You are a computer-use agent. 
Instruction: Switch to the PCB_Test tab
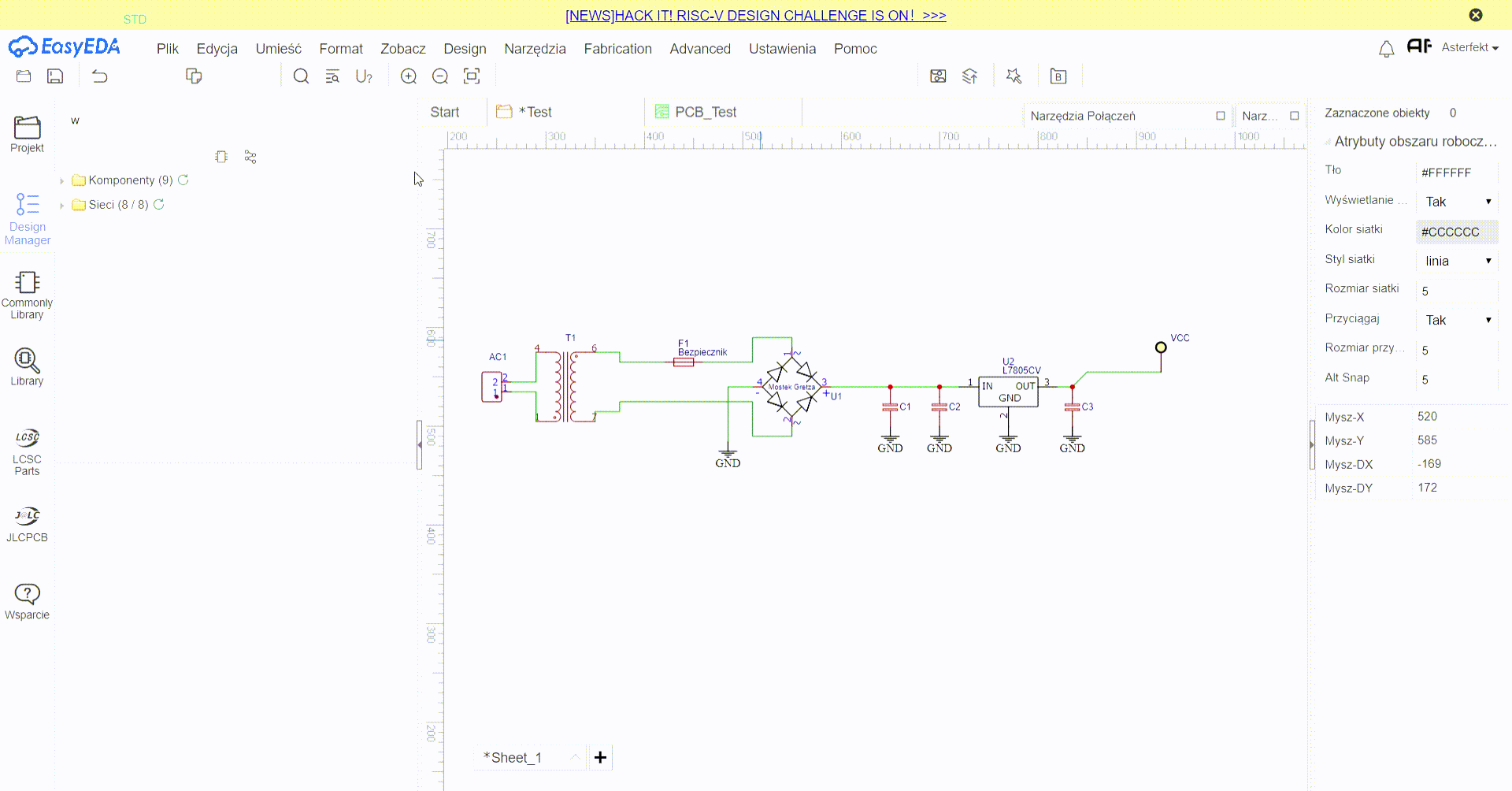[705, 112]
